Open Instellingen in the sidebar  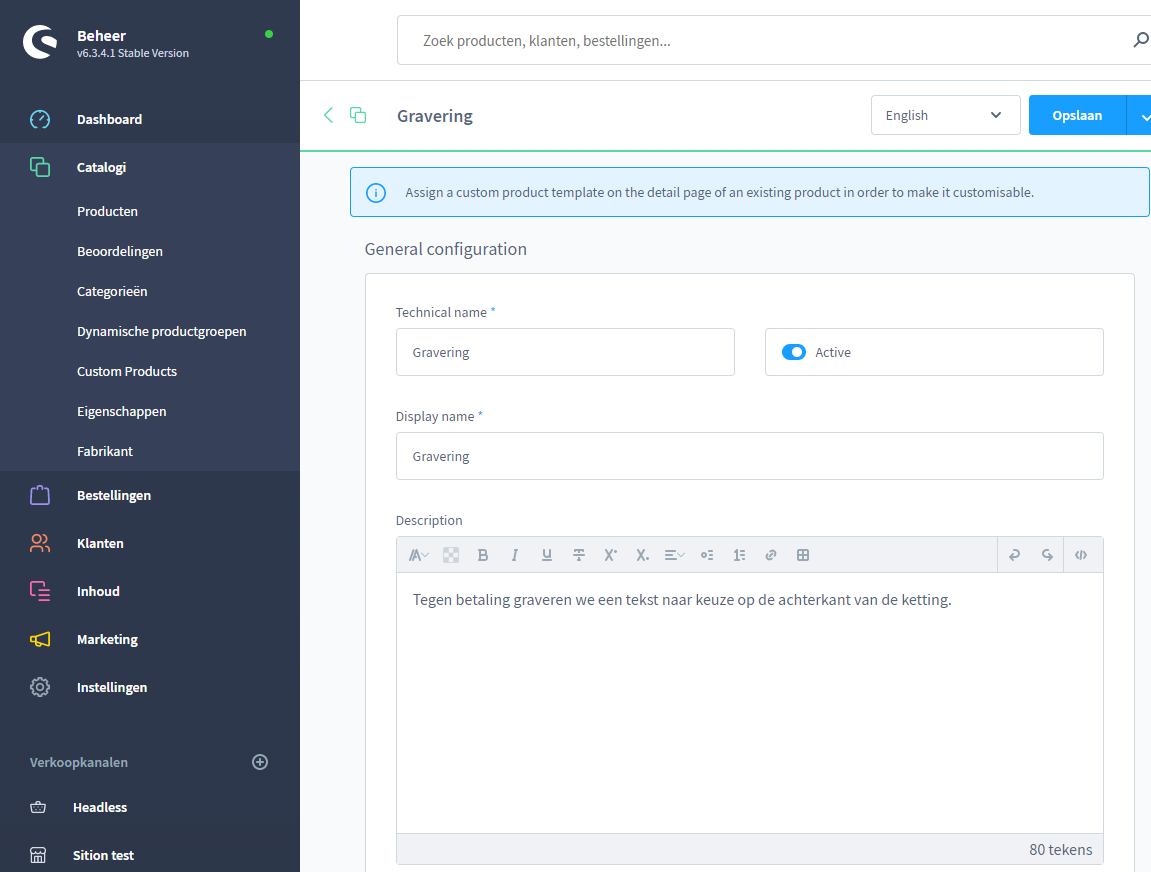[x=112, y=687]
